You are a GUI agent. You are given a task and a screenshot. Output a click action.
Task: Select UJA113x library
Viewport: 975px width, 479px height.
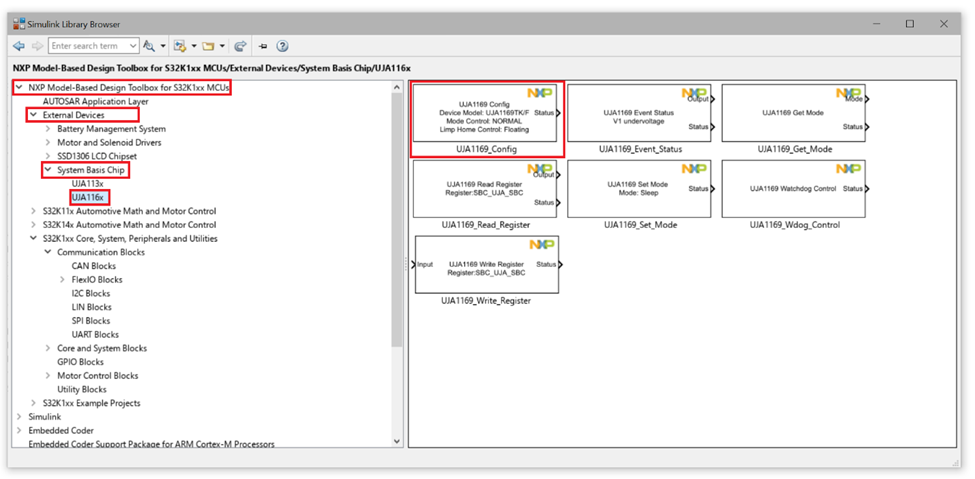click(88, 184)
